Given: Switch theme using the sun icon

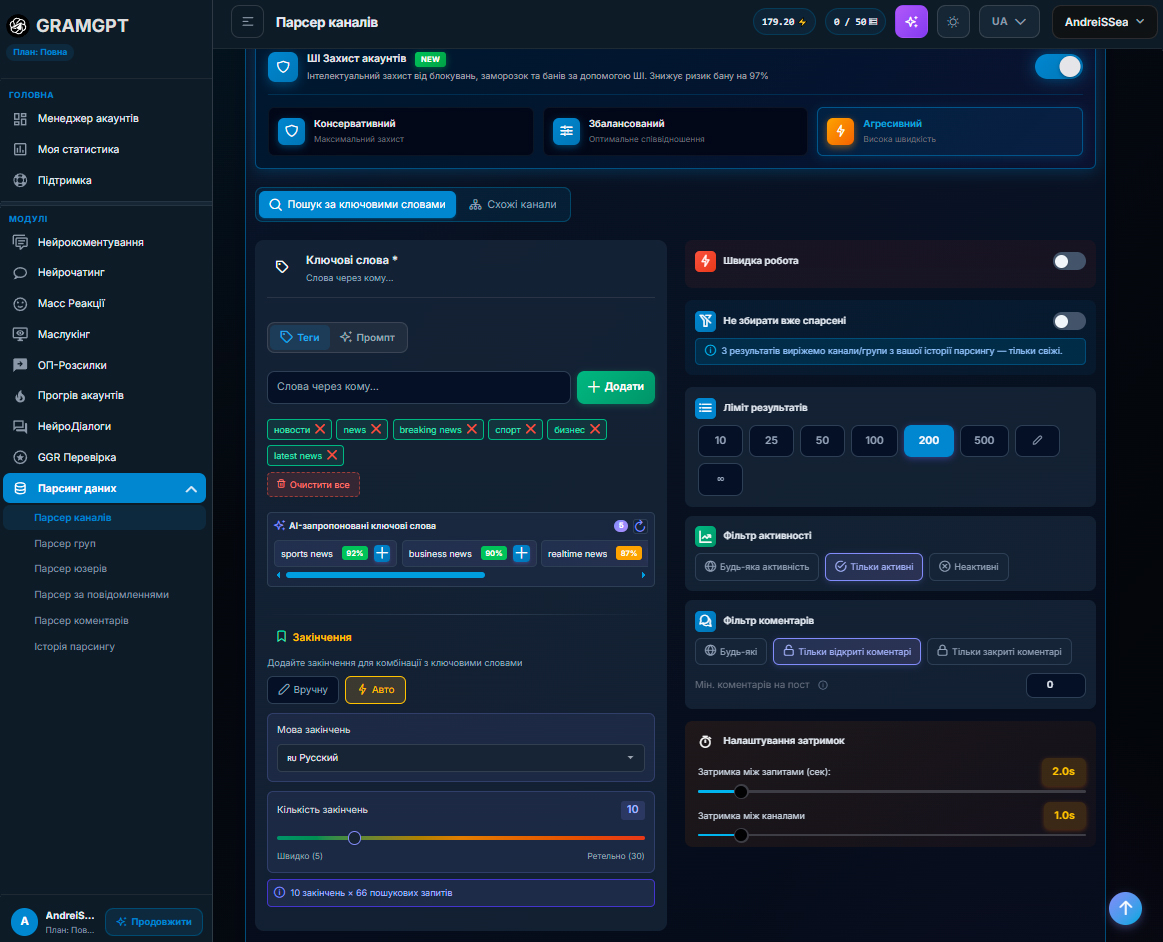Looking at the screenshot, I should (953, 22).
